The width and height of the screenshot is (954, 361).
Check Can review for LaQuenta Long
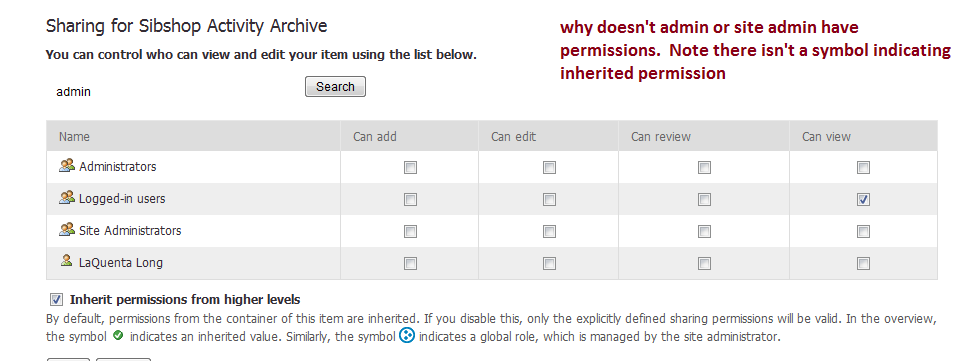pyautogui.click(x=704, y=264)
